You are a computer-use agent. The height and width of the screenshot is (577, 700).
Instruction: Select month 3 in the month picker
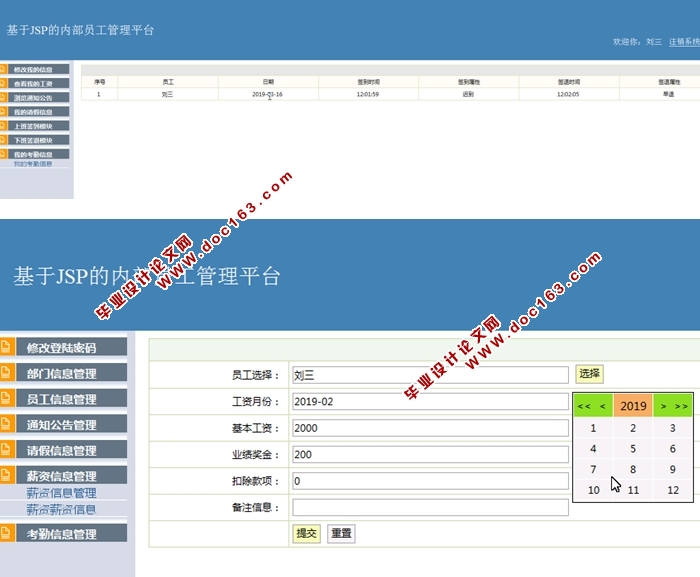point(673,428)
